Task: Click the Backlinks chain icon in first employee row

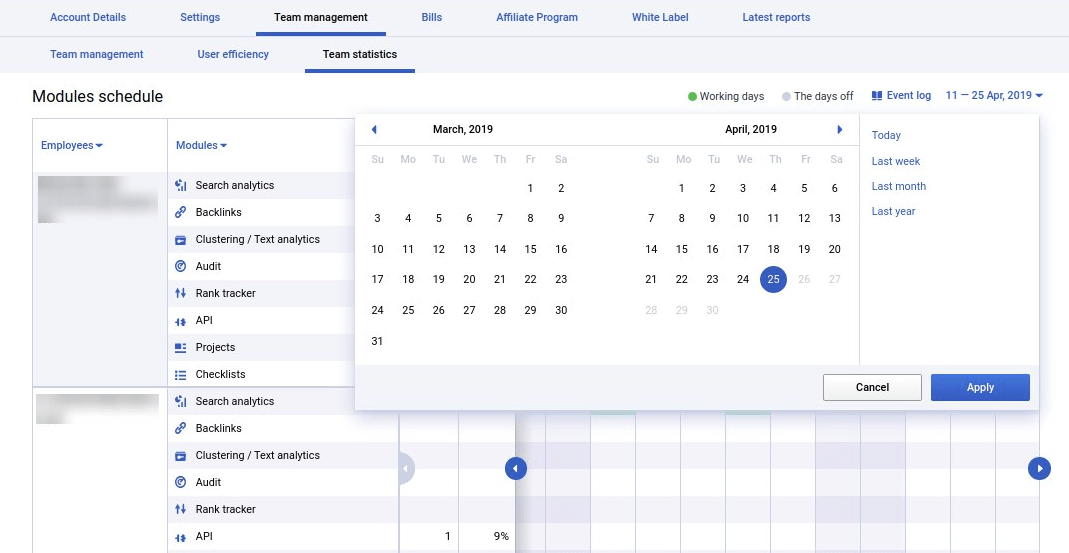Action: pyautogui.click(x=181, y=212)
